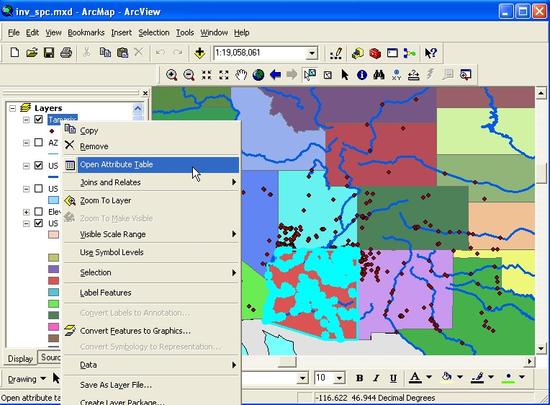Click the What's This help icon

coord(430,53)
